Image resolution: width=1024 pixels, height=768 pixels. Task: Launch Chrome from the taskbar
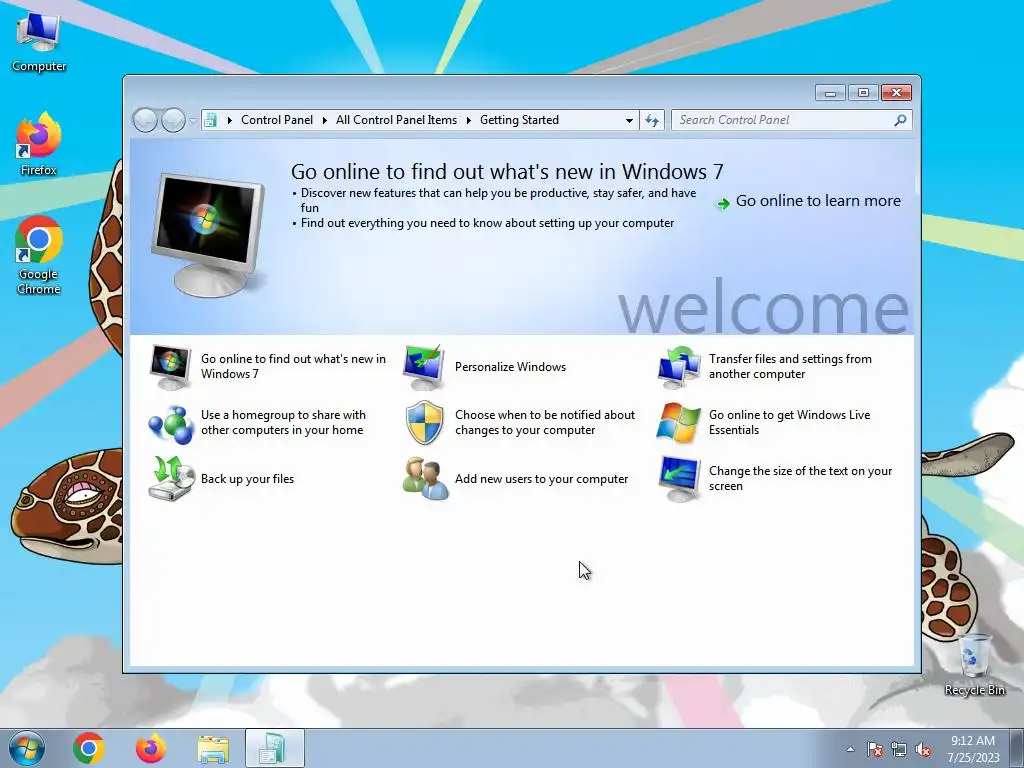[89, 748]
